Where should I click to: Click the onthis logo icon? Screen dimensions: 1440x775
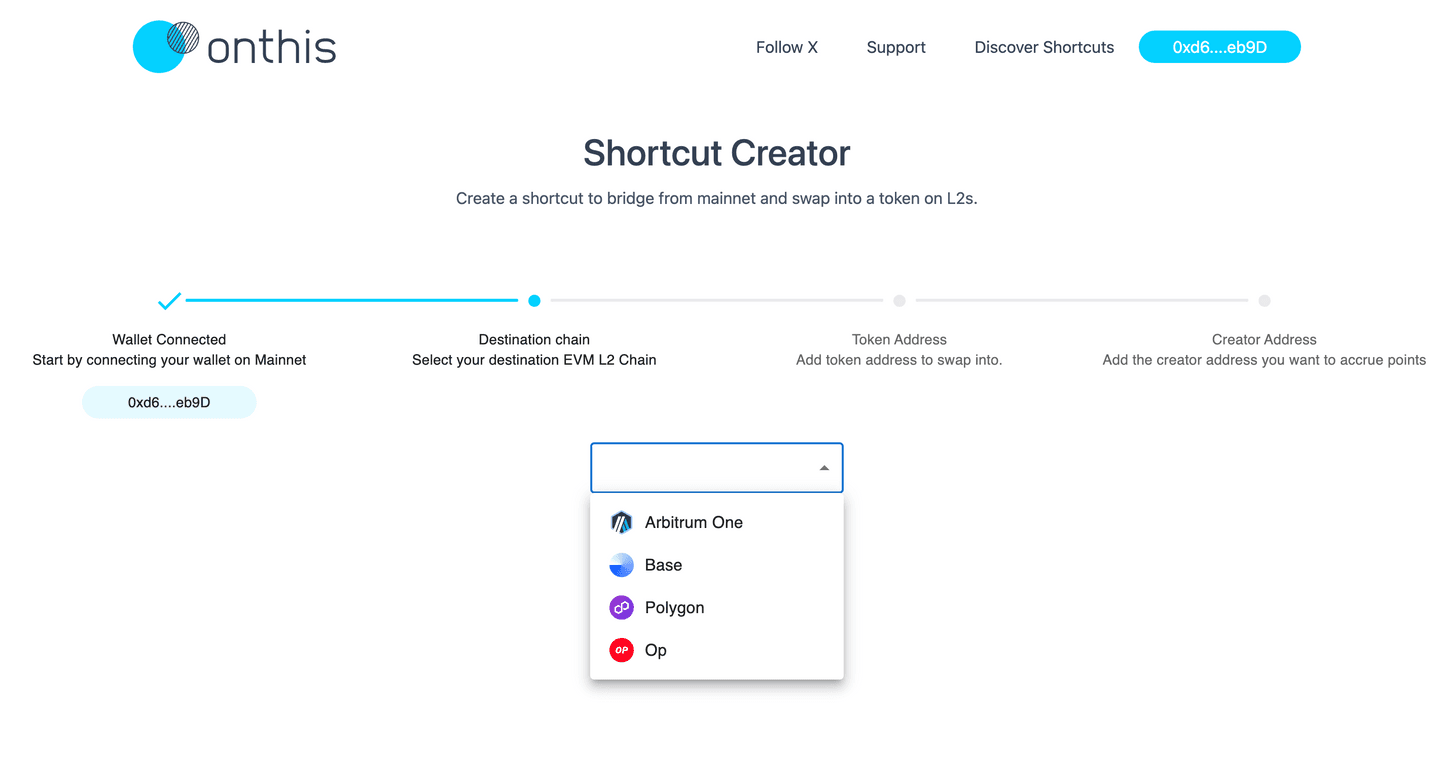click(166, 46)
